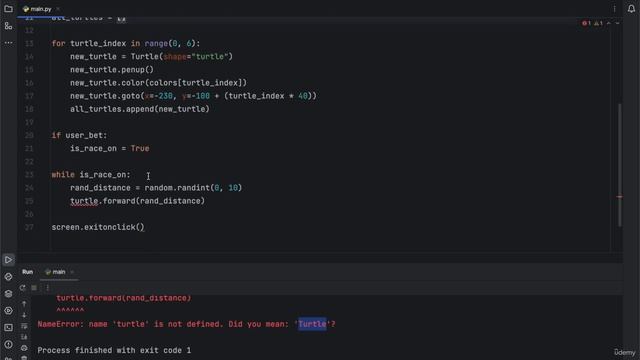
Task: Click the Turtle(shape="turtle") assignment line
Action: (x=151, y=57)
